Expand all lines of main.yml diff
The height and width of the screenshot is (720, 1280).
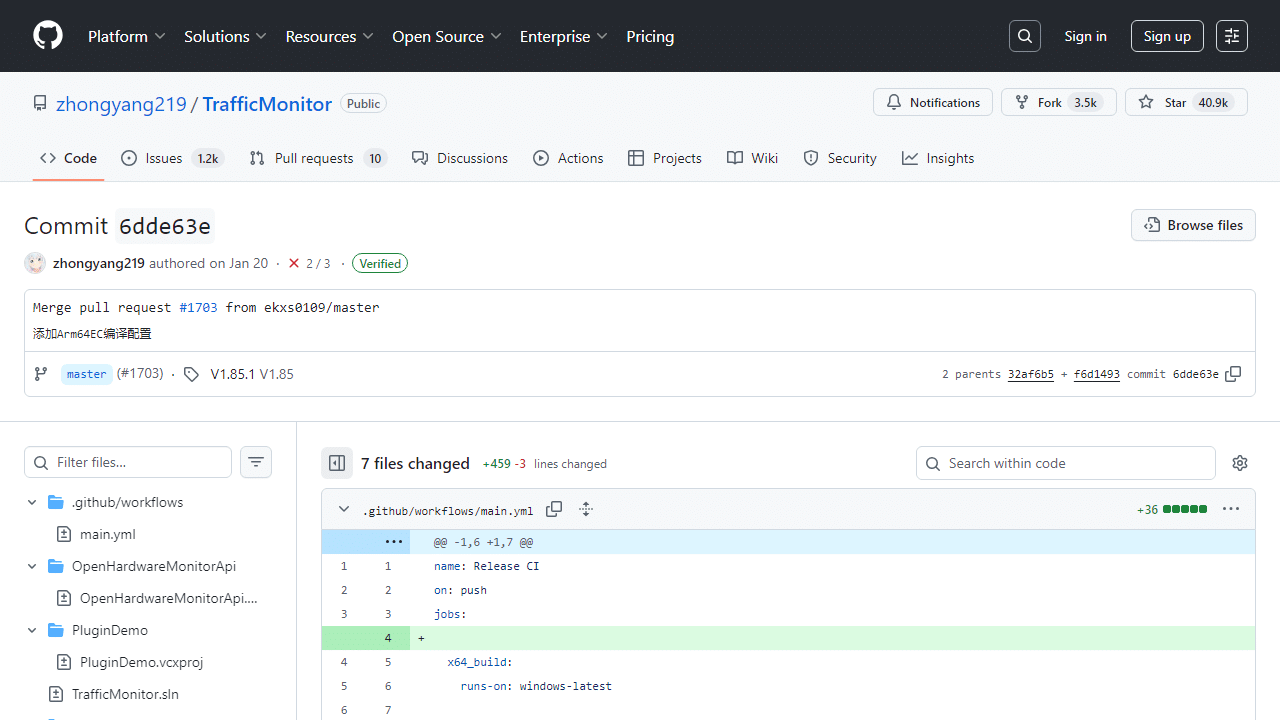586,509
